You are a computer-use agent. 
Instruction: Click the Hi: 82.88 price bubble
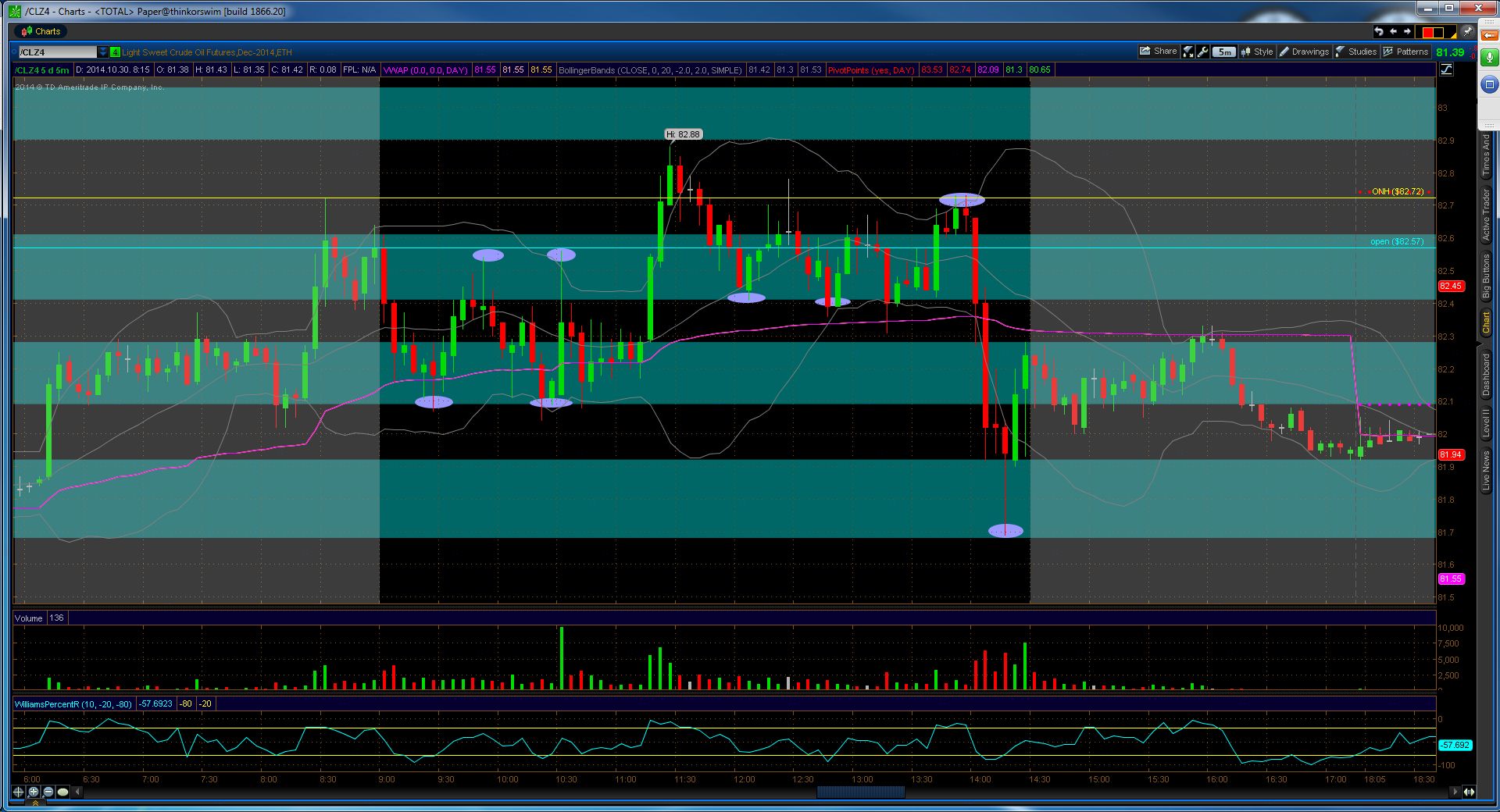684,134
